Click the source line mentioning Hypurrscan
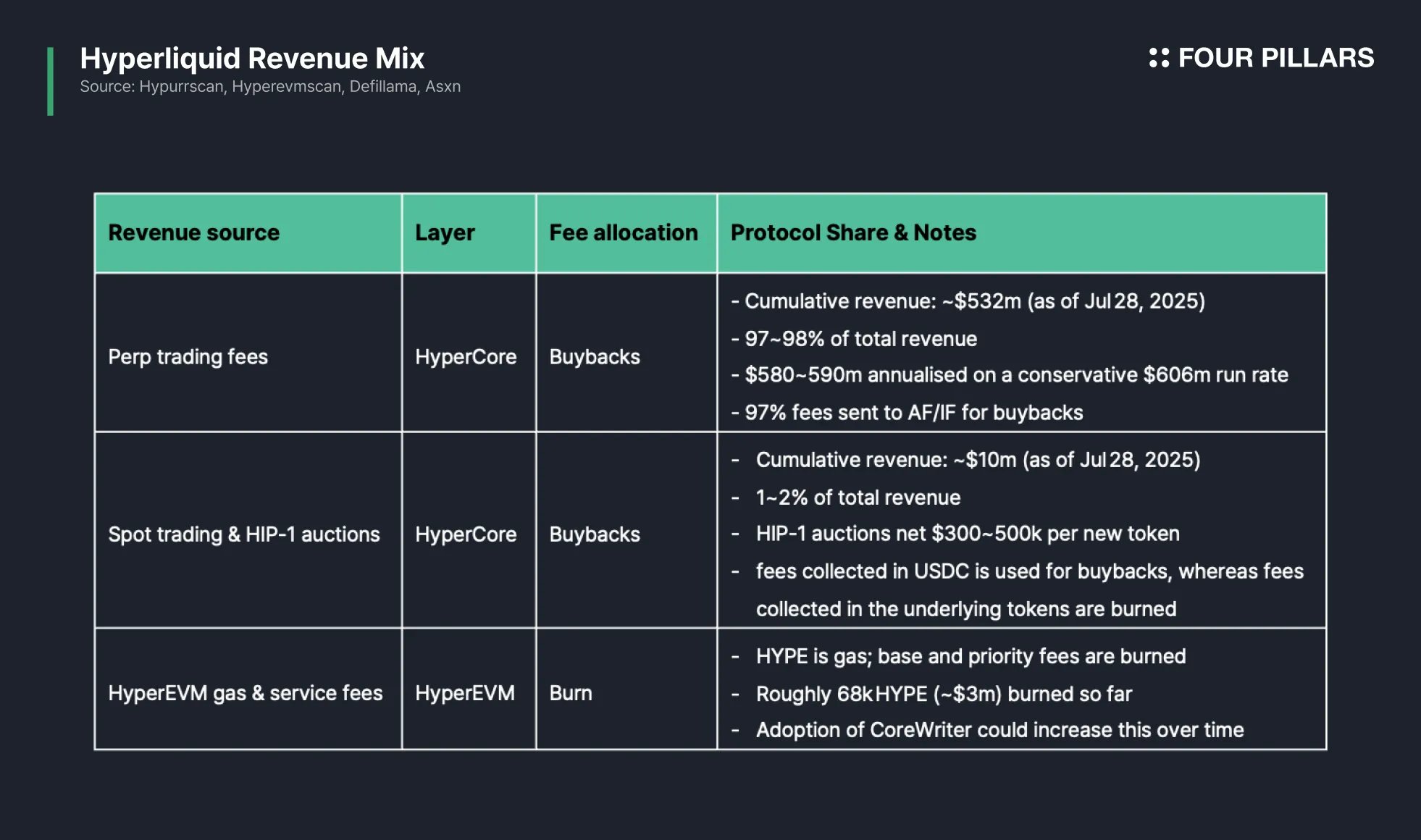 click(x=270, y=86)
